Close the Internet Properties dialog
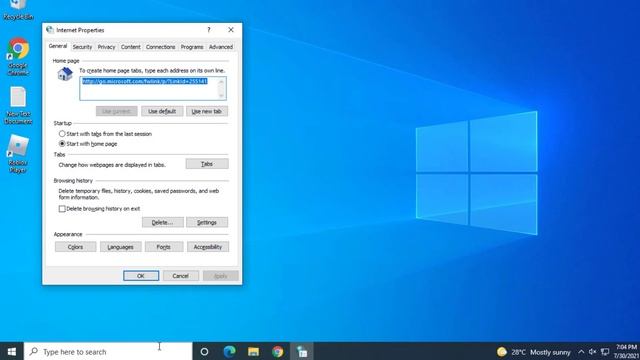The height and width of the screenshot is (360, 640). click(x=231, y=30)
